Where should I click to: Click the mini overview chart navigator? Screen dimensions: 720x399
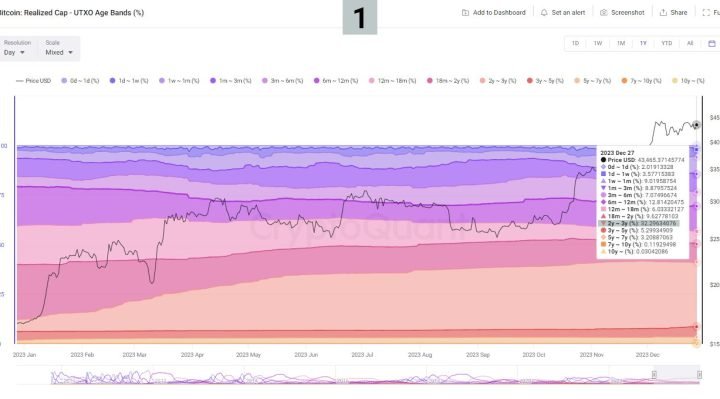(x=358, y=376)
